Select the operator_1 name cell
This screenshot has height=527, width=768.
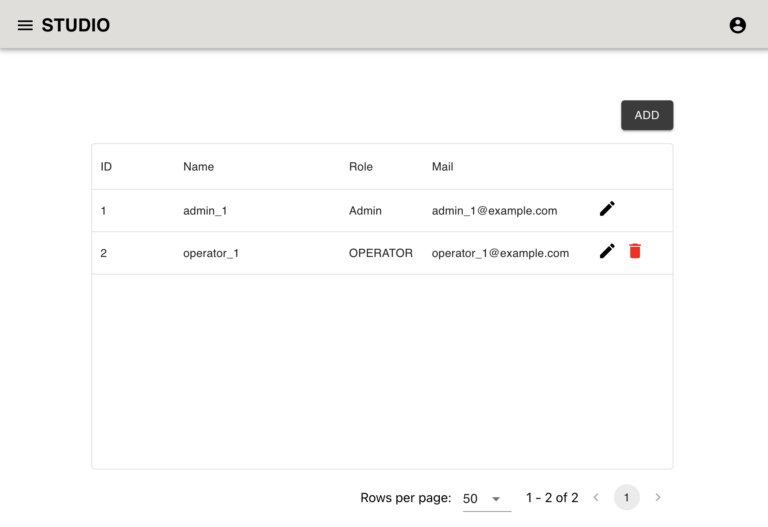(211, 254)
